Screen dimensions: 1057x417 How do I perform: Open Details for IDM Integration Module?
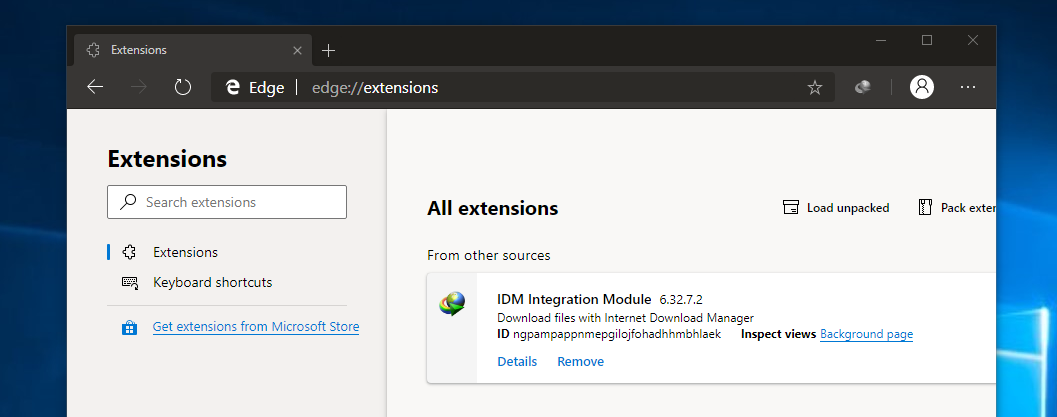pos(517,361)
